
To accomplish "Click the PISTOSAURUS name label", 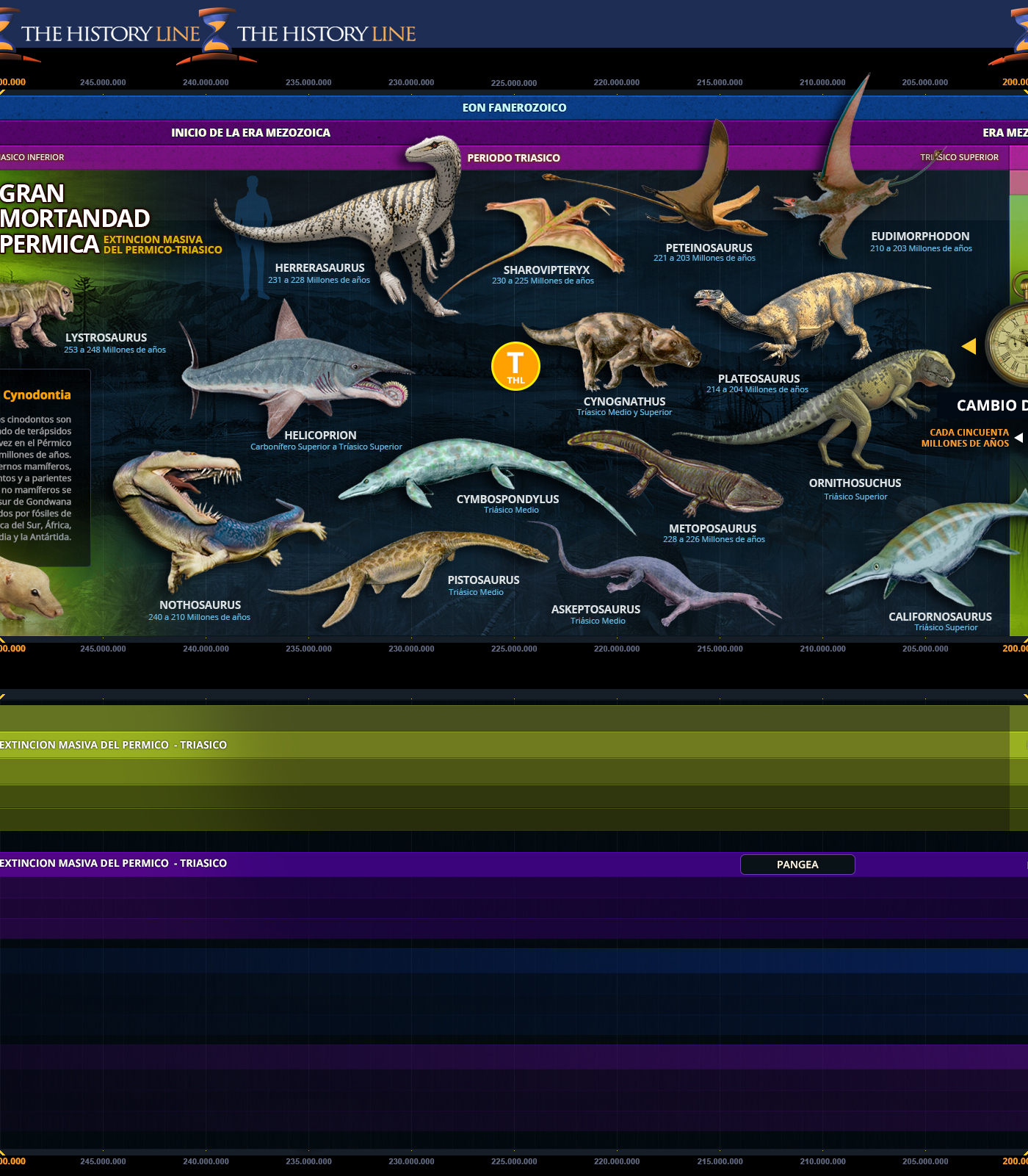I will [483, 580].
